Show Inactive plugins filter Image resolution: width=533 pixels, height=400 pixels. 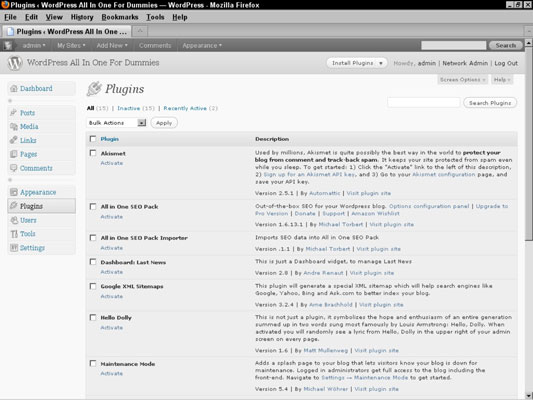(x=128, y=108)
